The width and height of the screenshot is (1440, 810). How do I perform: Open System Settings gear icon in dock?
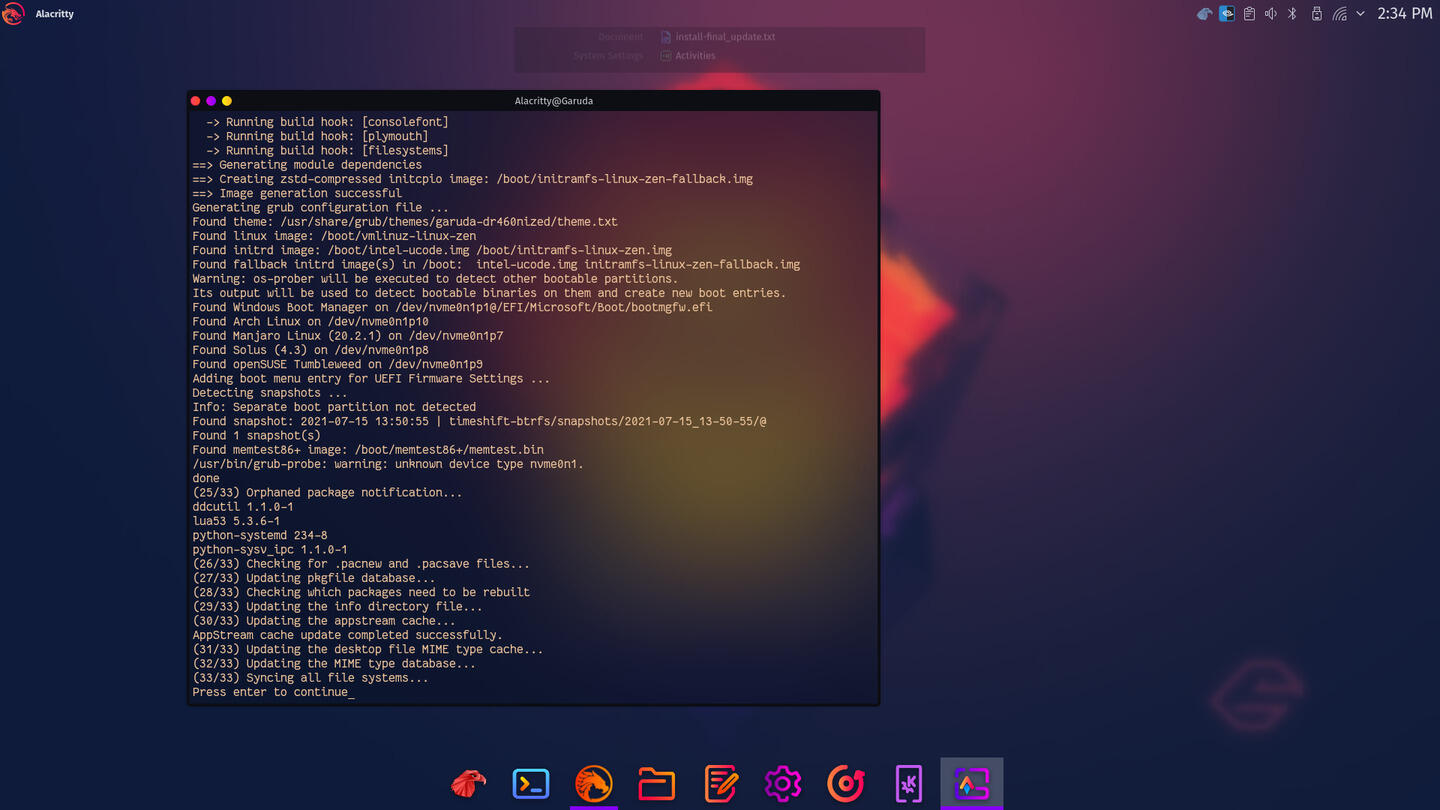783,783
